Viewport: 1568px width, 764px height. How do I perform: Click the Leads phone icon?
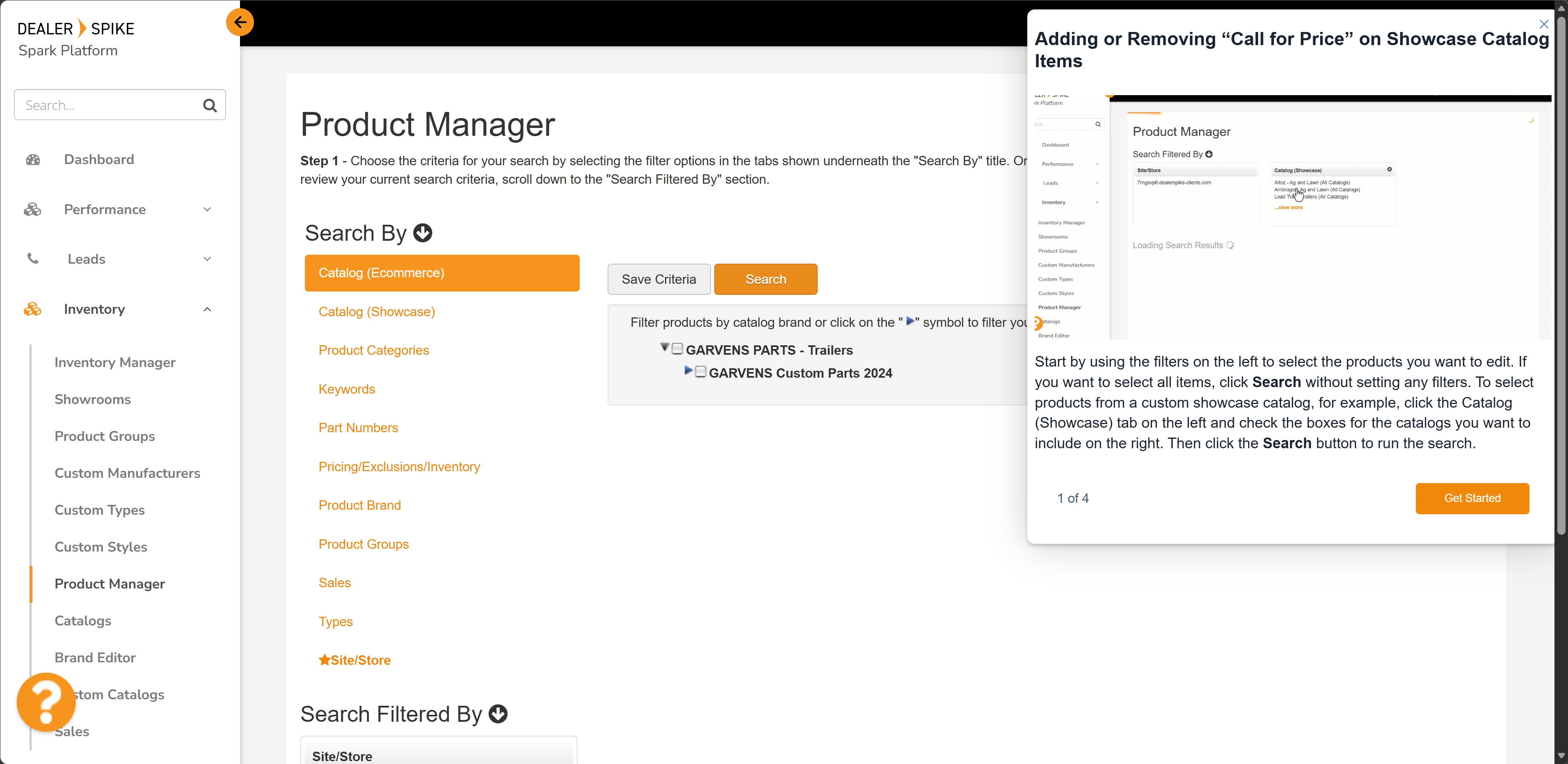33,258
